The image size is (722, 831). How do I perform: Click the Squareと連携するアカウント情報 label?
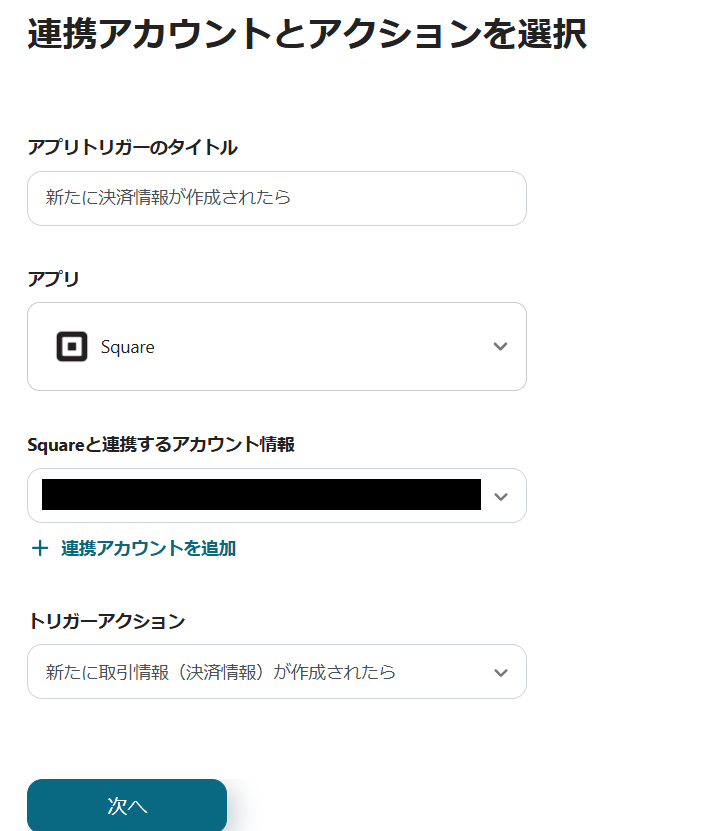[x=161, y=445]
